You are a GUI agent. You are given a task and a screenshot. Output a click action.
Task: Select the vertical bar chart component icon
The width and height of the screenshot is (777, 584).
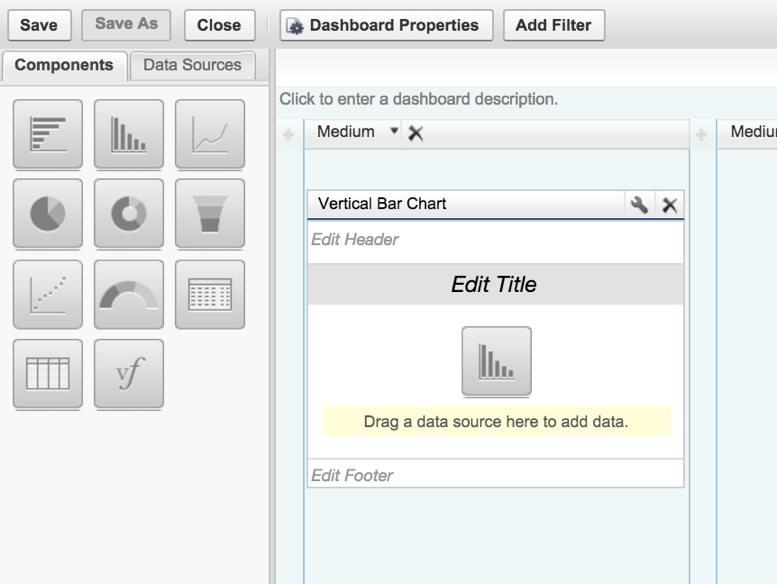click(129, 133)
